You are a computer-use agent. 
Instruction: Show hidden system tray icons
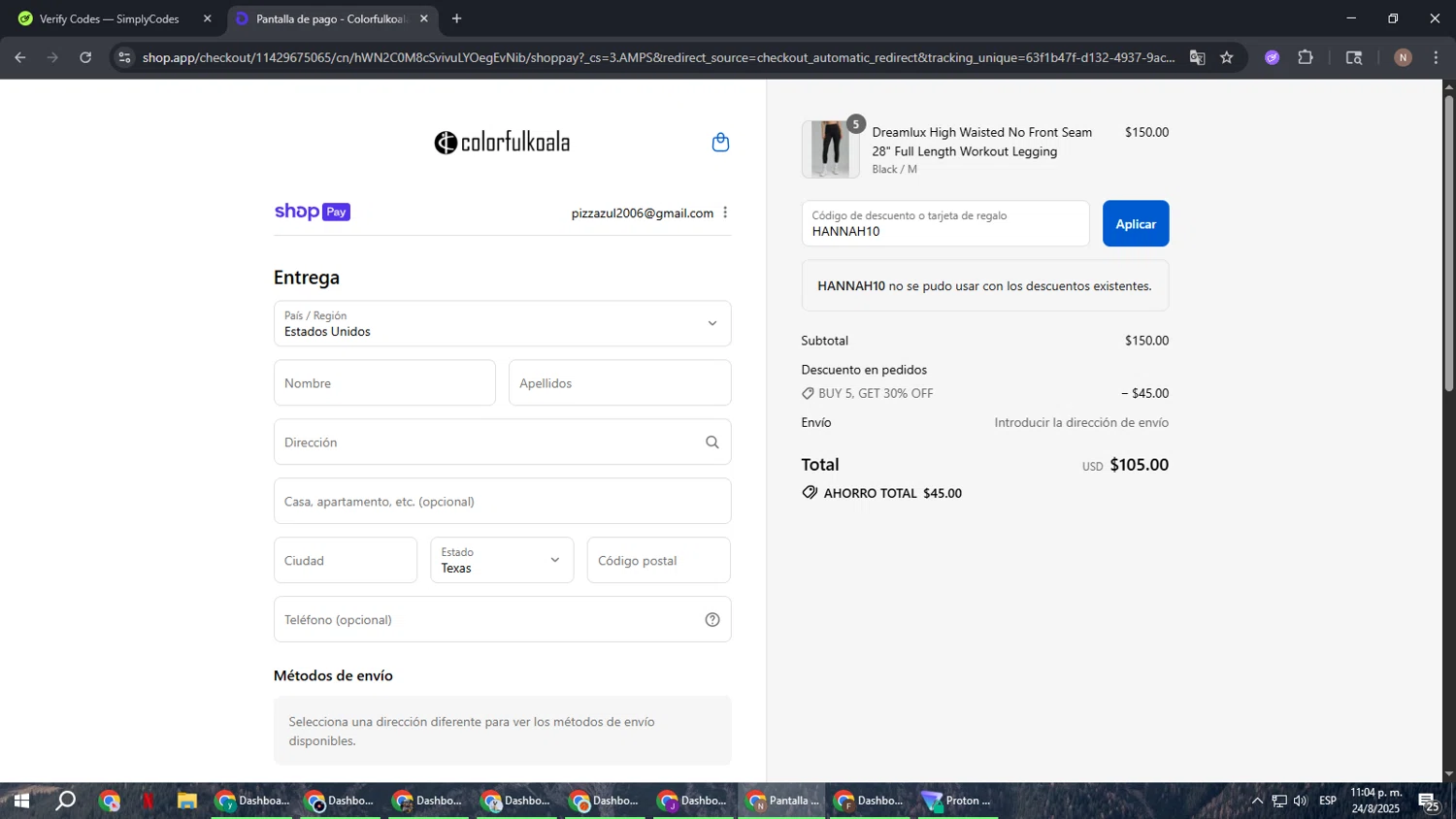[x=1257, y=801]
